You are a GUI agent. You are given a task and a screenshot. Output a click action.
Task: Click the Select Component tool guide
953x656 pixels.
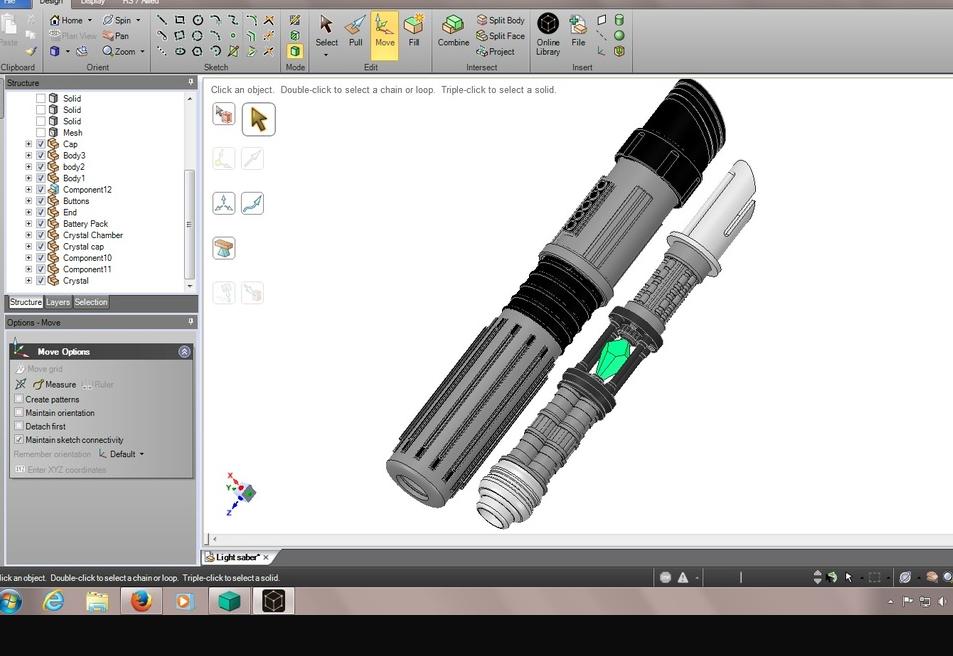click(x=224, y=114)
